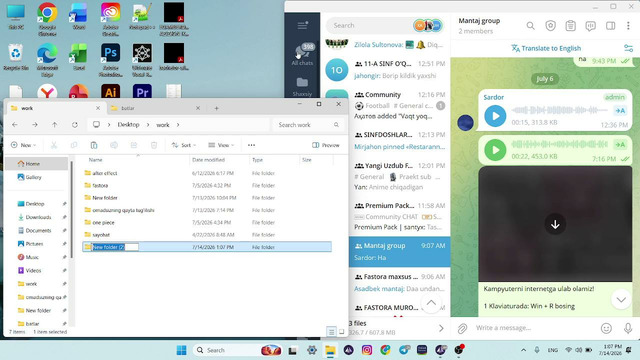
Task: Open Settings gear on taskbar
Action: click(x=312, y=350)
